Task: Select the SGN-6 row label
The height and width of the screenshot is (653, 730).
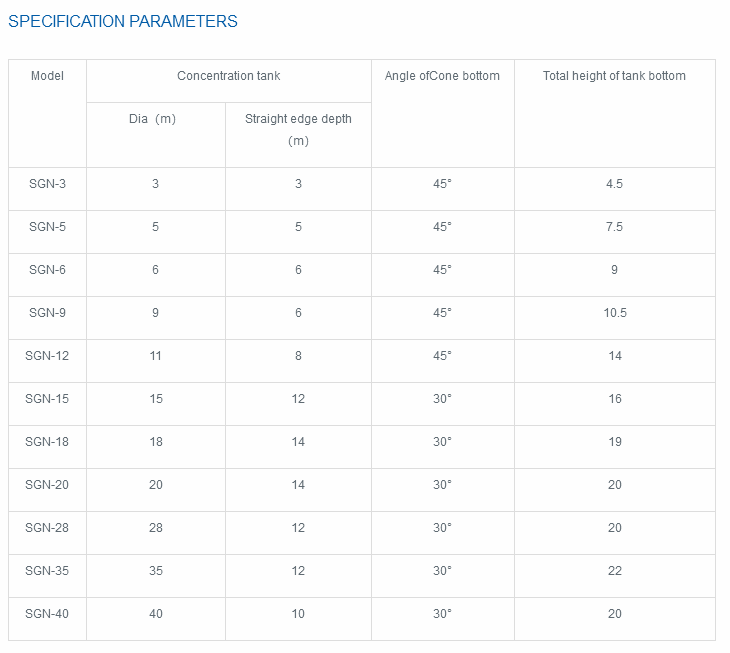Action: click(47, 270)
